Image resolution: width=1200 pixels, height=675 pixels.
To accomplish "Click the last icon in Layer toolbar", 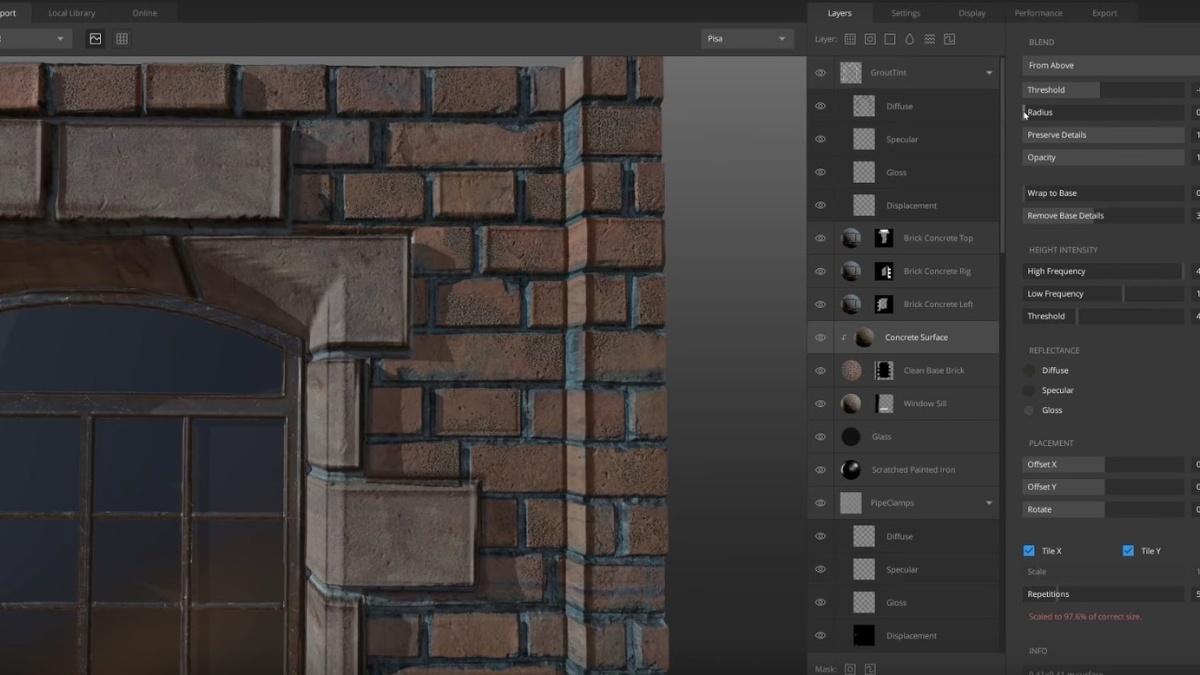I will point(950,39).
